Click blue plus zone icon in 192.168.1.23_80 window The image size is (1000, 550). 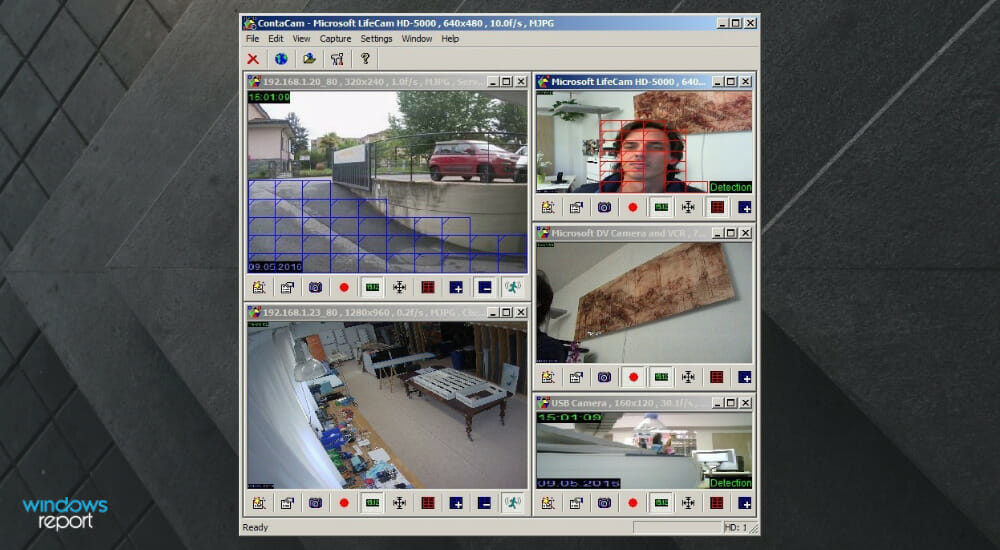pyautogui.click(x=456, y=503)
